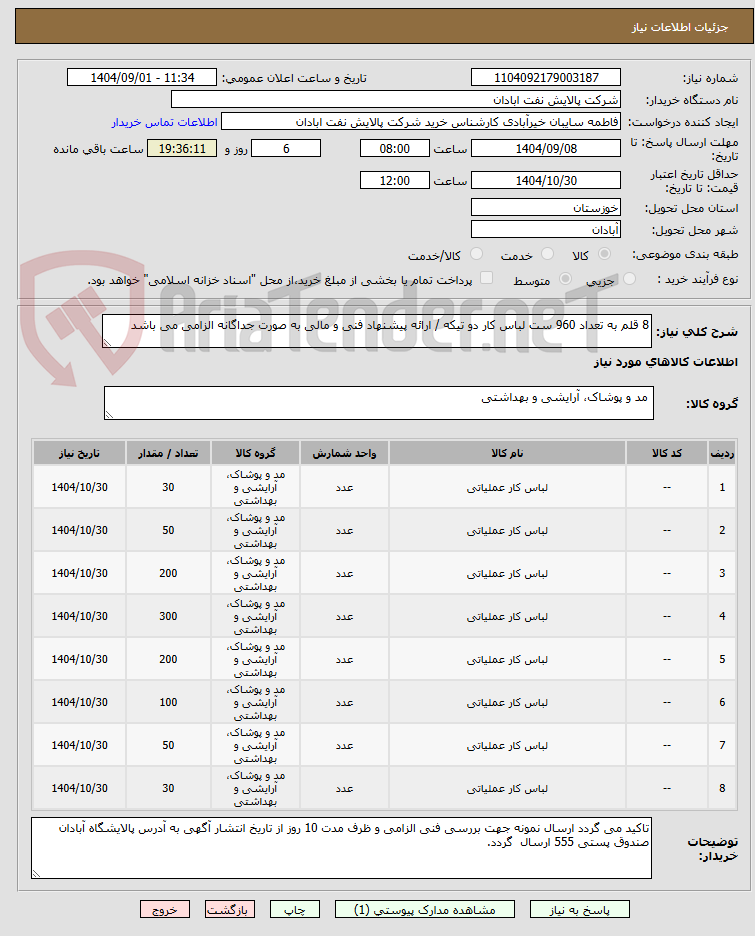
Task: Click the خروج exit button
Action: (x=165, y=909)
